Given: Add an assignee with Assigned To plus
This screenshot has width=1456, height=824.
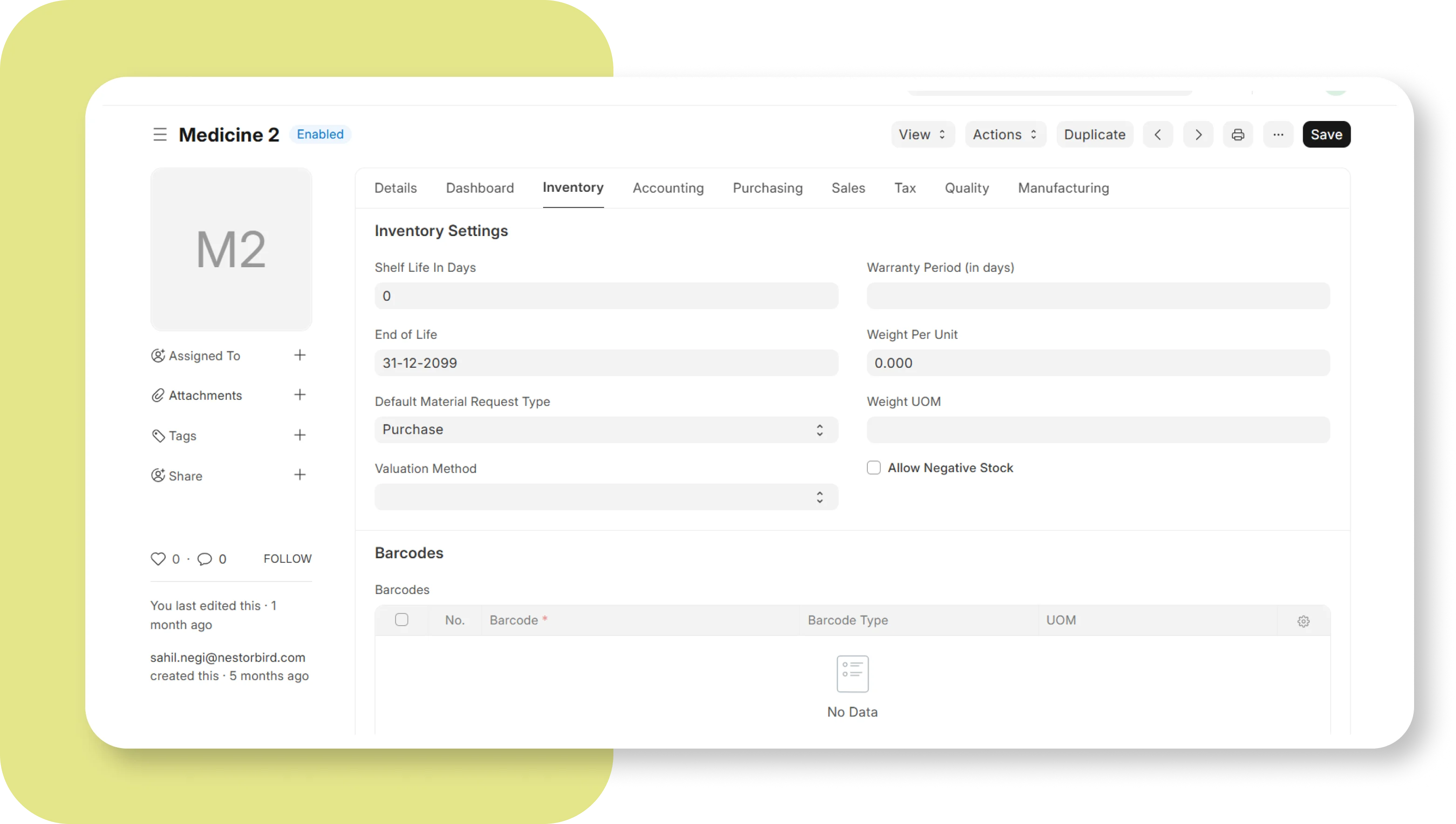Looking at the screenshot, I should (299, 355).
